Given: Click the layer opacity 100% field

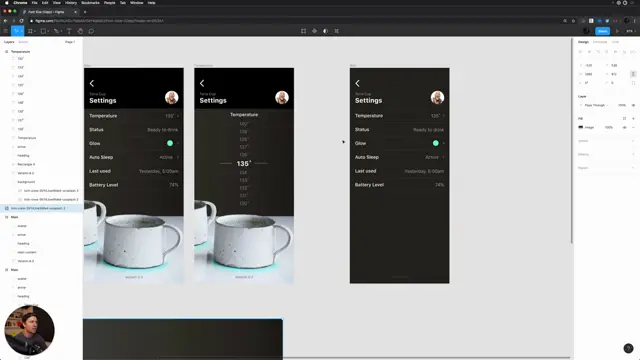Looking at the screenshot, I should [x=622, y=105].
